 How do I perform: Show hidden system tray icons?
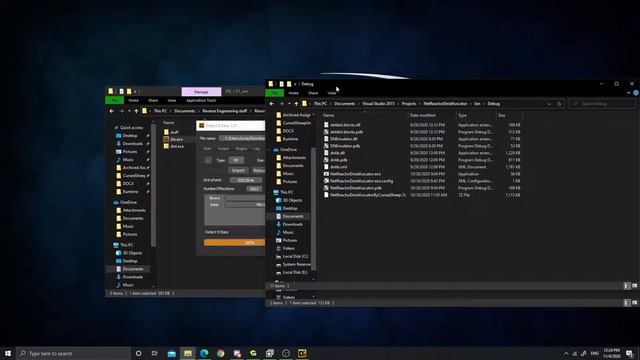566,353
